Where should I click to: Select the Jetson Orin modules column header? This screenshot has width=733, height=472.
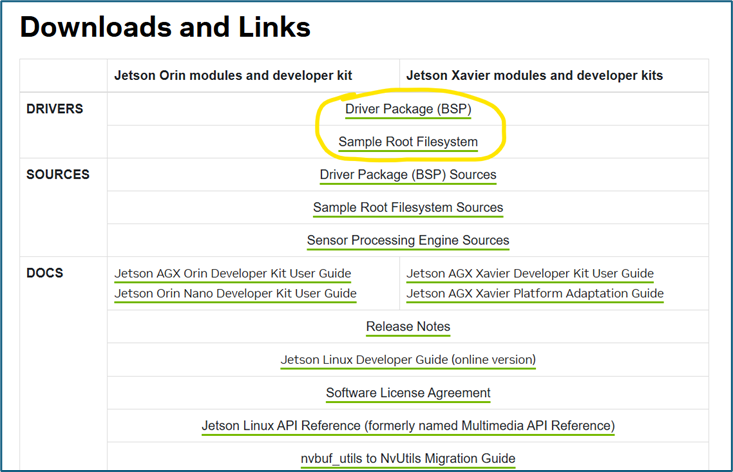pos(233,75)
